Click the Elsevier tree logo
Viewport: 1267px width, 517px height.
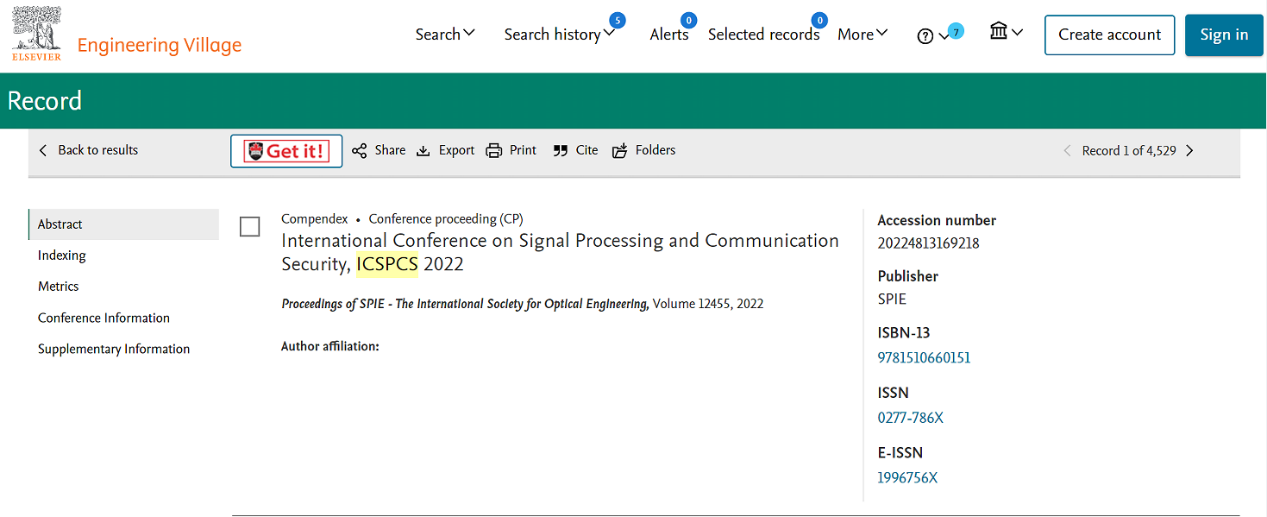(x=36, y=33)
